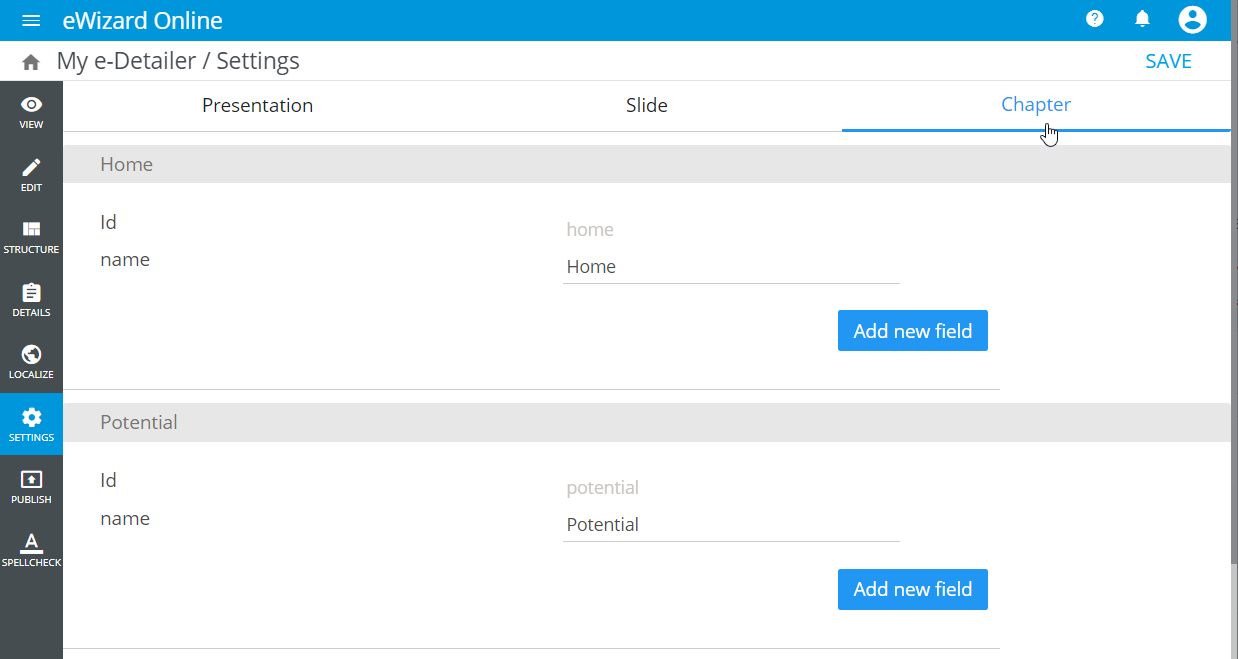
Task: Switch to Edit mode in sidebar
Action: 31,173
